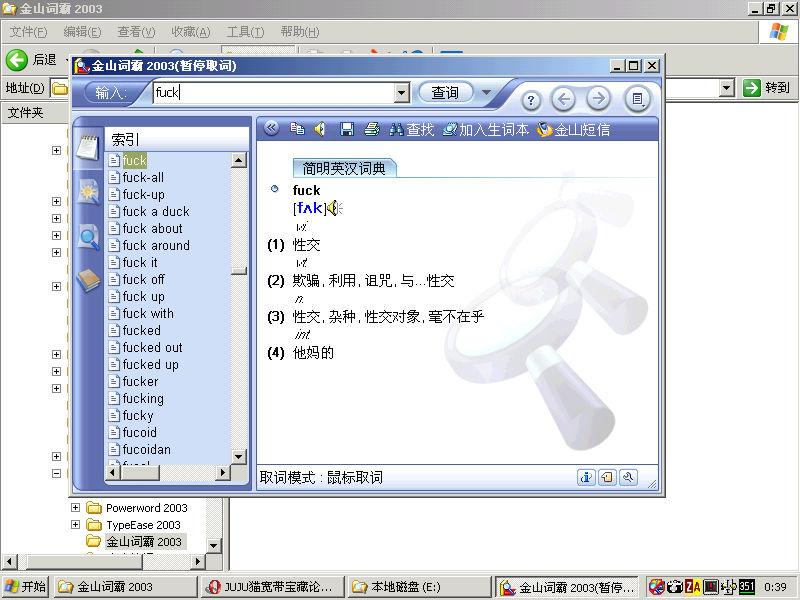Click the word input field
The image size is (800, 600).
pos(274,93)
